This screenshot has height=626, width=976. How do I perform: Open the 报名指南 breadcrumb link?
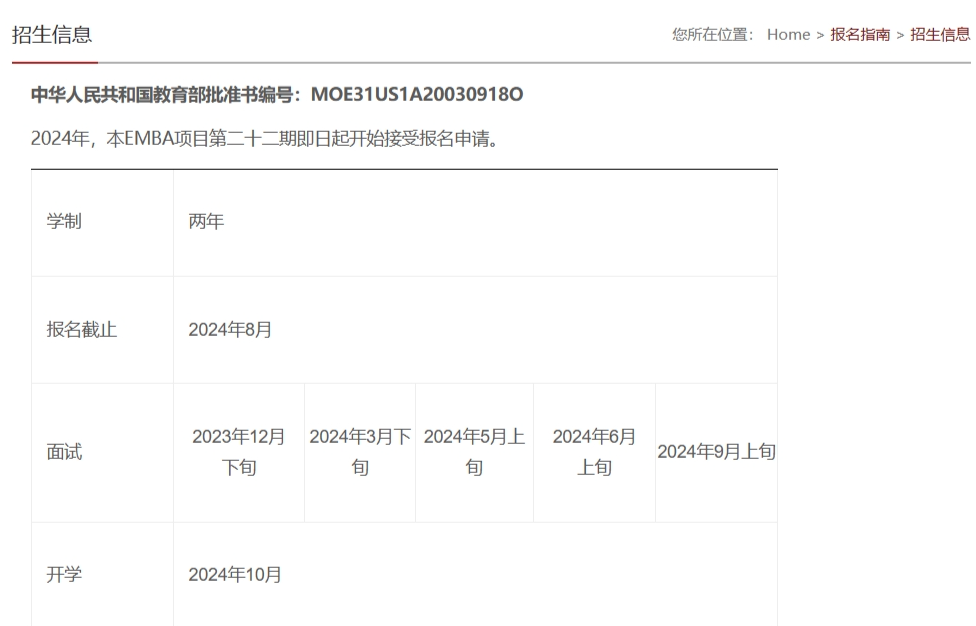click(860, 35)
